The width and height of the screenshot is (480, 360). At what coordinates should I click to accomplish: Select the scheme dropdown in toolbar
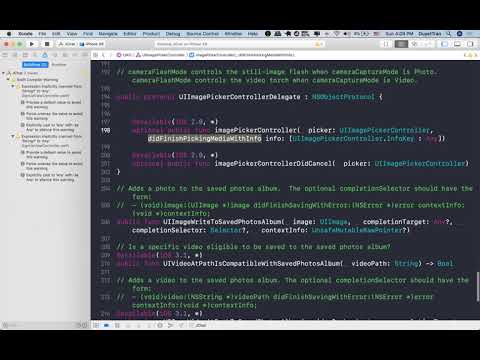pos(67,44)
